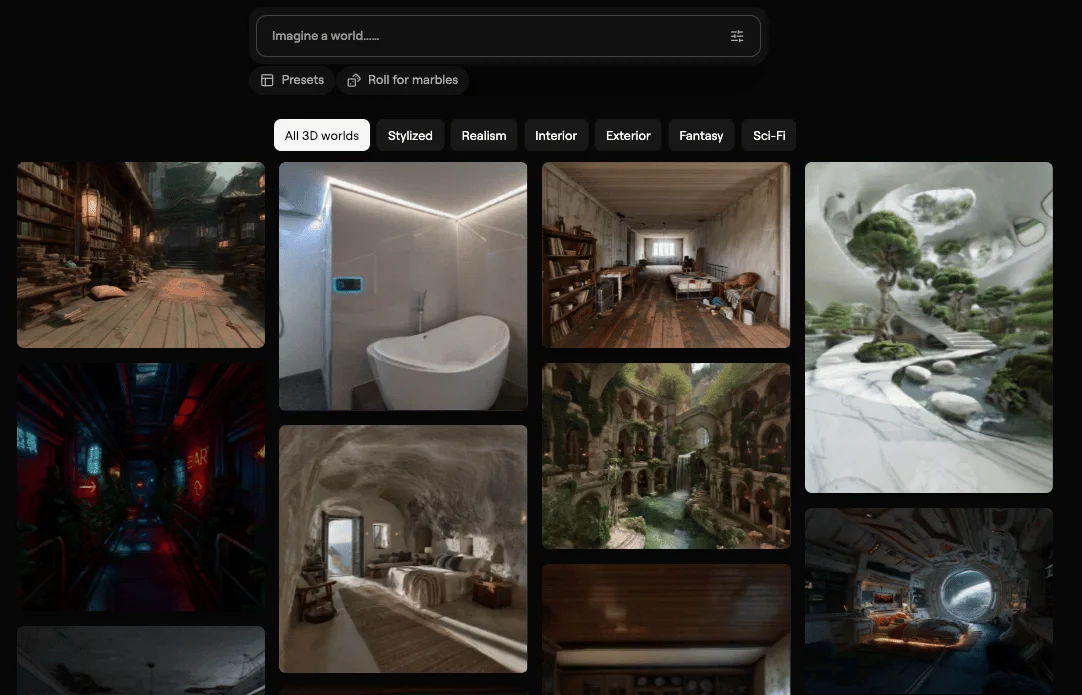Open the lantern-lit library street world
This screenshot has height=695, width=1082.
[141, 255]
